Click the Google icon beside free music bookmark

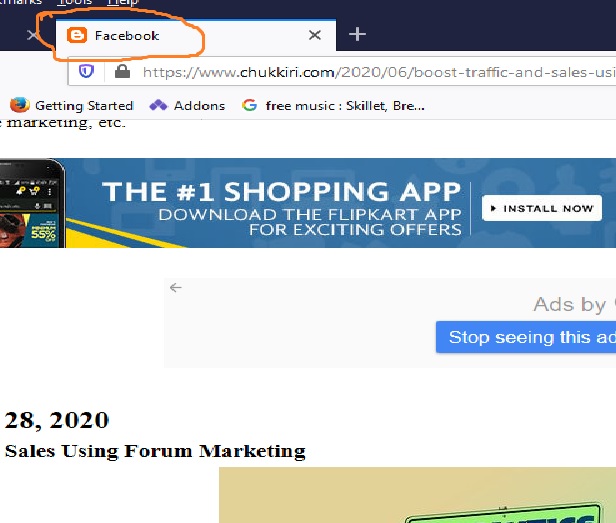pyautogui.click(x=250, y=105)
